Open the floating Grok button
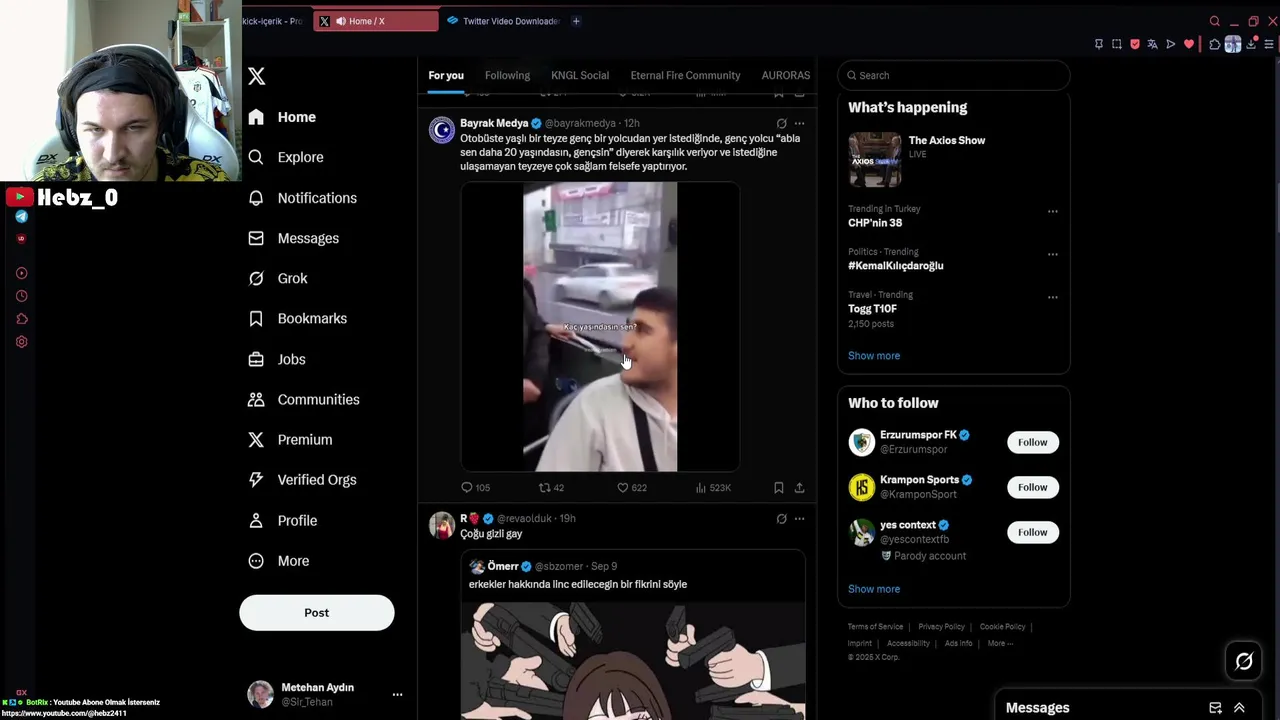The height and width of the screenshot is (720, 1280). (x=1244, y=661)
